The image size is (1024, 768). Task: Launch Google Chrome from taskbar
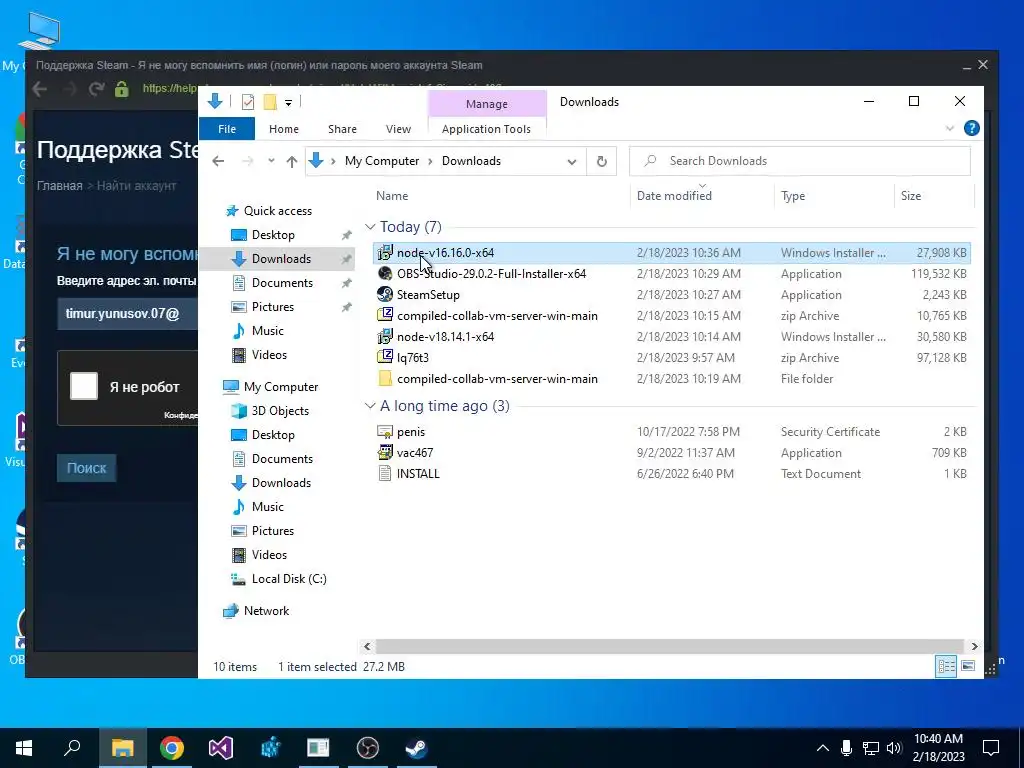point(171,748)
